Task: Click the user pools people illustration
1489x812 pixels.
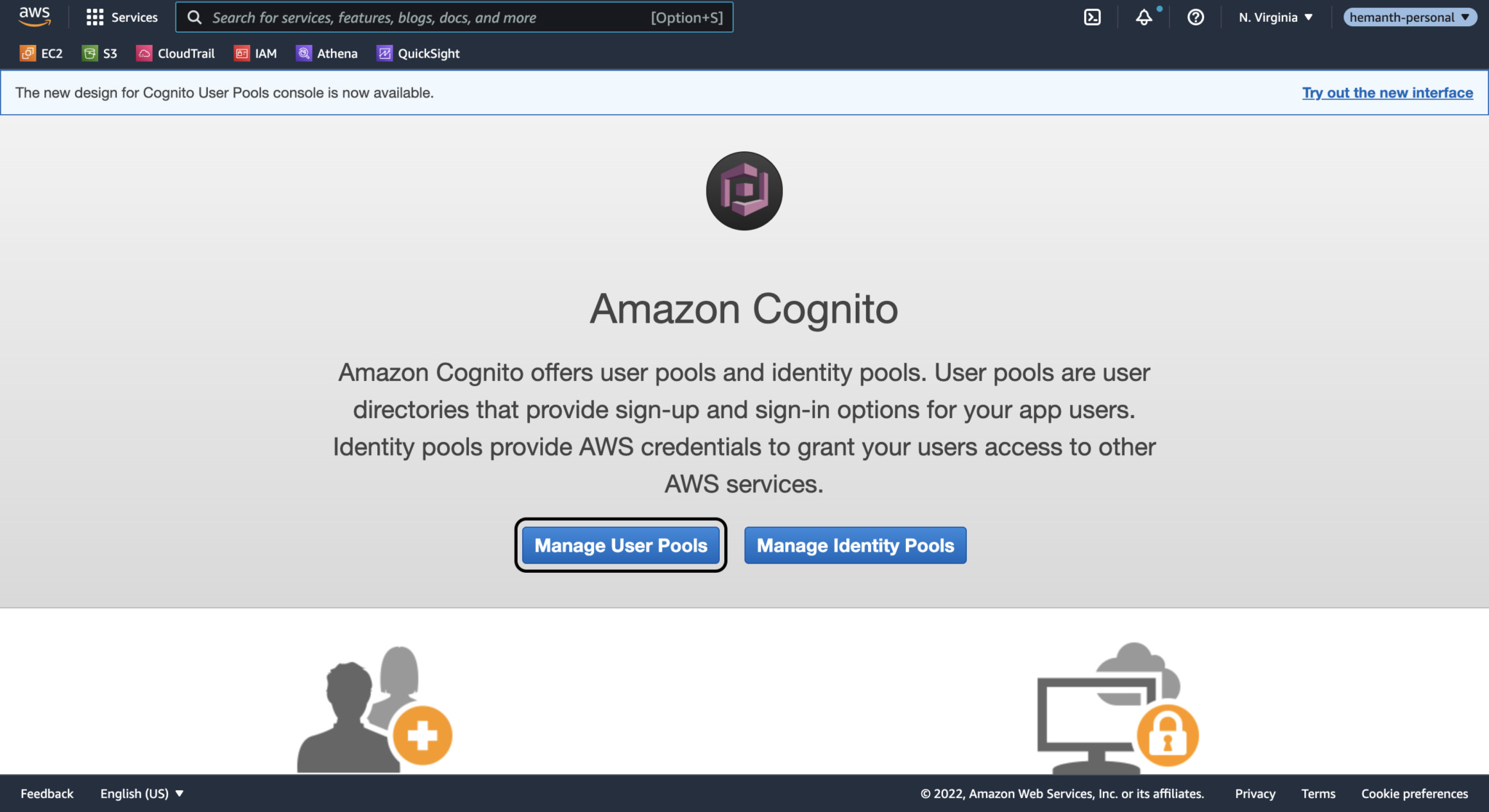Action: 375,710
